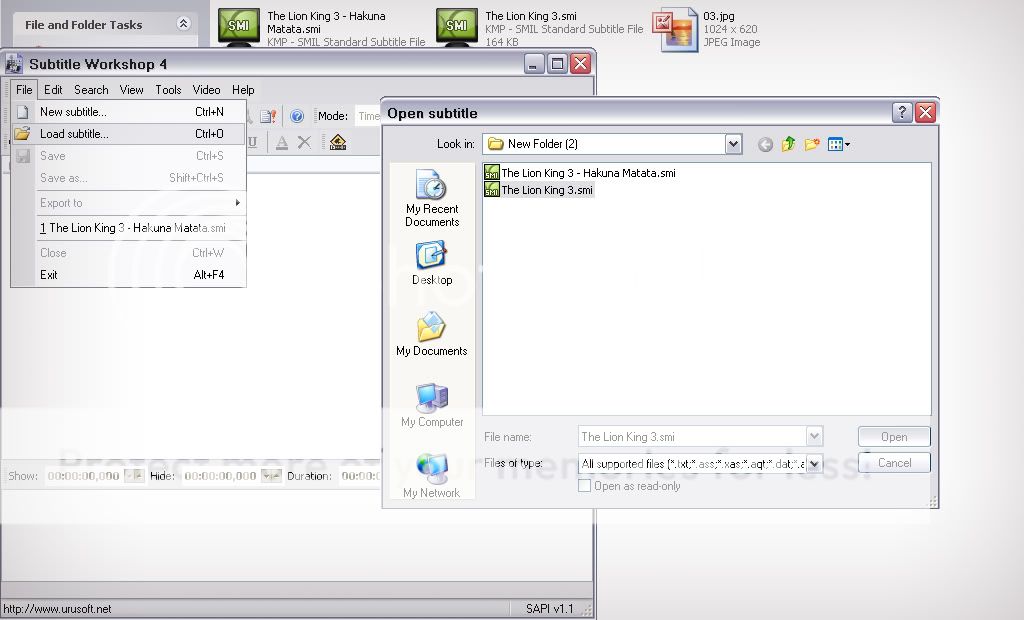The width and height of the screenshot is (1024, 620).
Task: Click the Mode field showing Time
Action: point(368,116)
